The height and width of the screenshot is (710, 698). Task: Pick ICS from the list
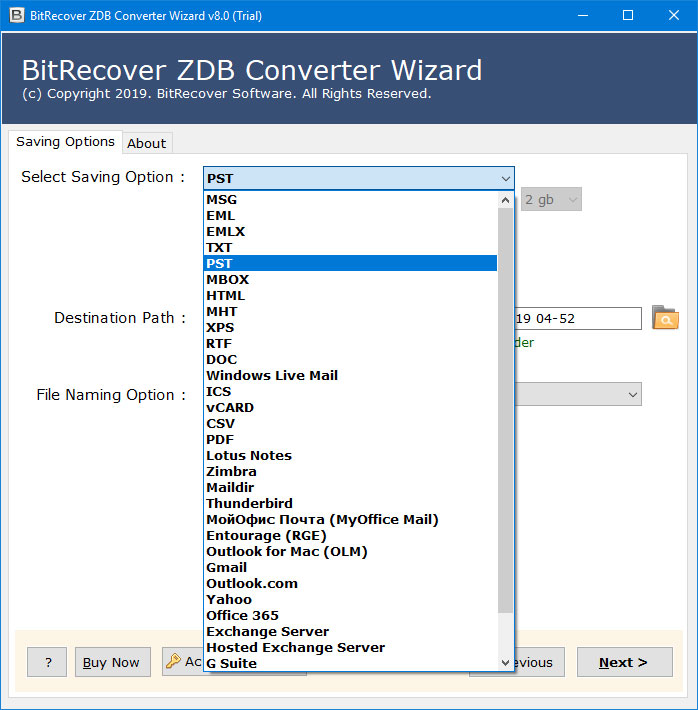click(x=351, y=392)
